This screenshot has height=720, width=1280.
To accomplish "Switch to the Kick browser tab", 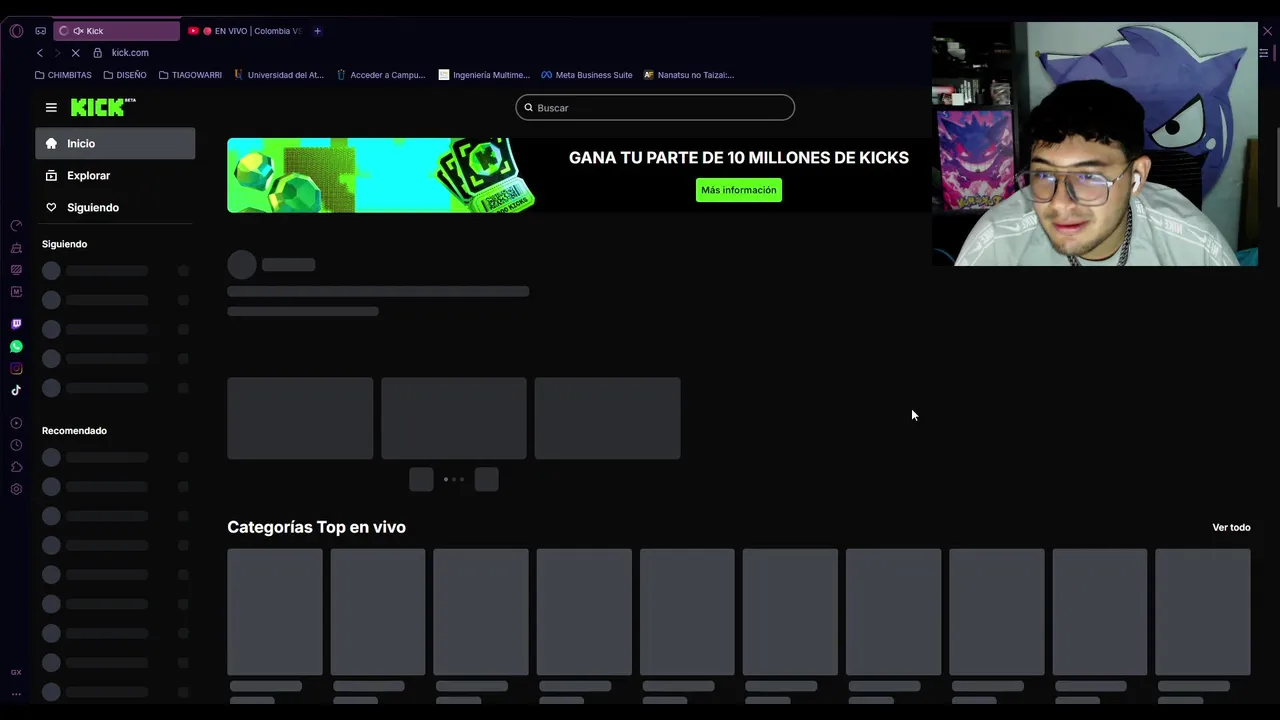I will (x=117, y=31).
